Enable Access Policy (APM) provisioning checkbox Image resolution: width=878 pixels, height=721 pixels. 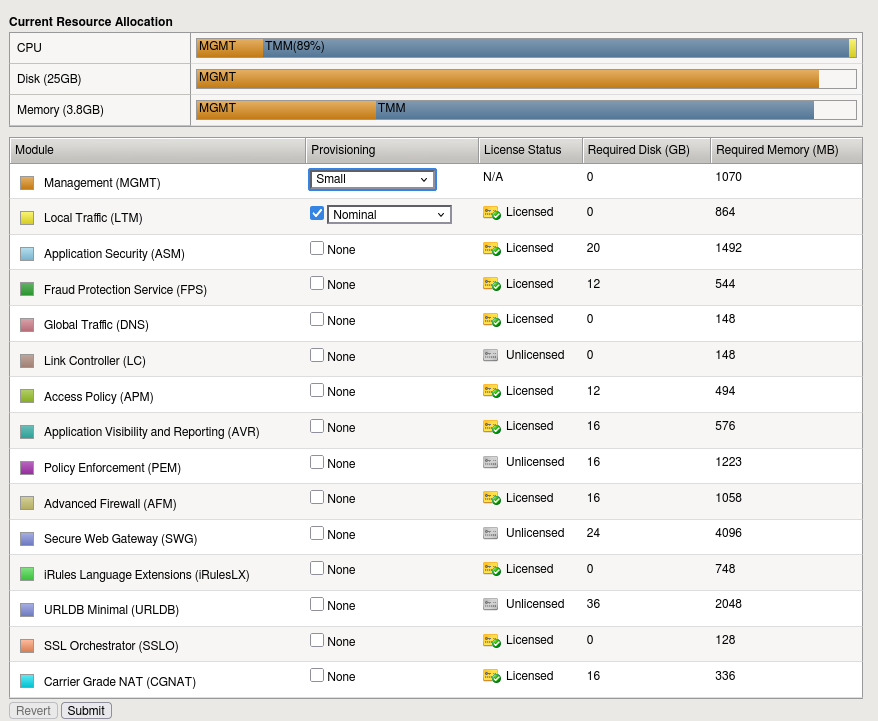pyautogui.click(x=317, y=390)
